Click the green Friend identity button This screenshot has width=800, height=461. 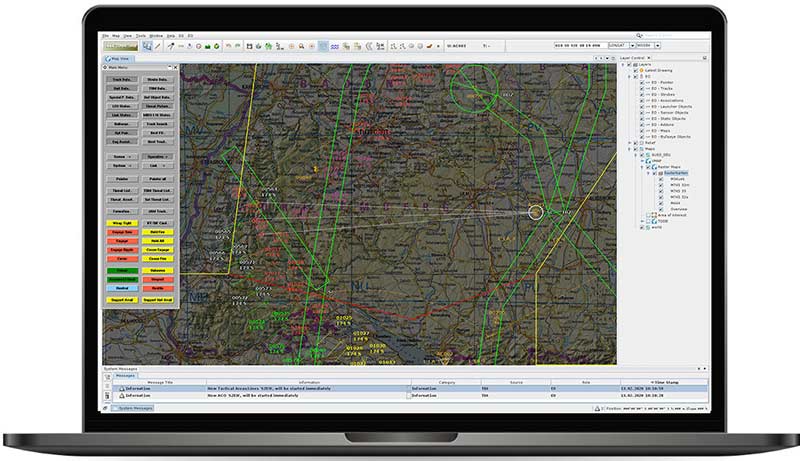coord(122,270)
